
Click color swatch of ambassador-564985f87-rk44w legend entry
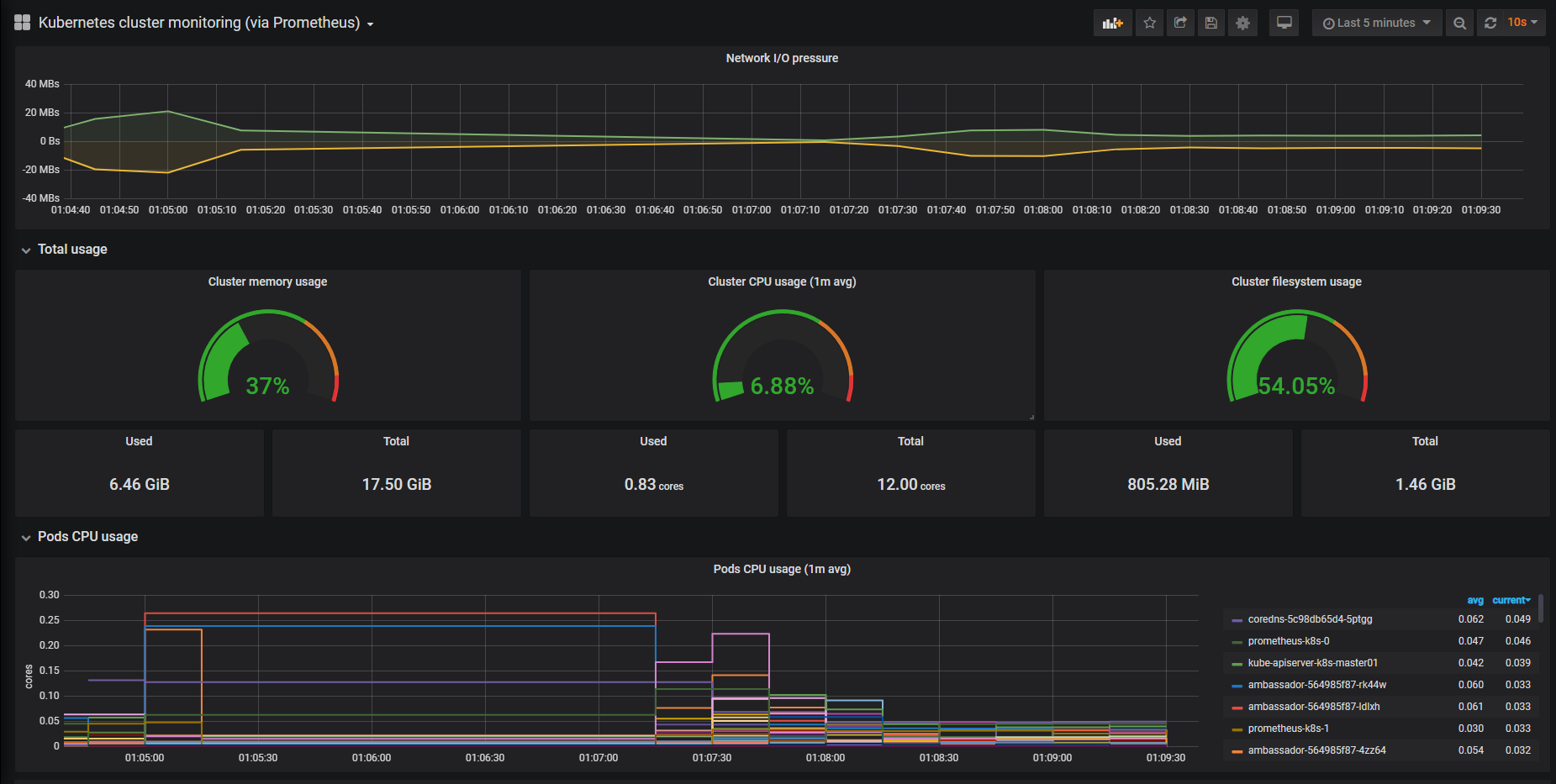pyautogui.click(x=1237, y=686)
